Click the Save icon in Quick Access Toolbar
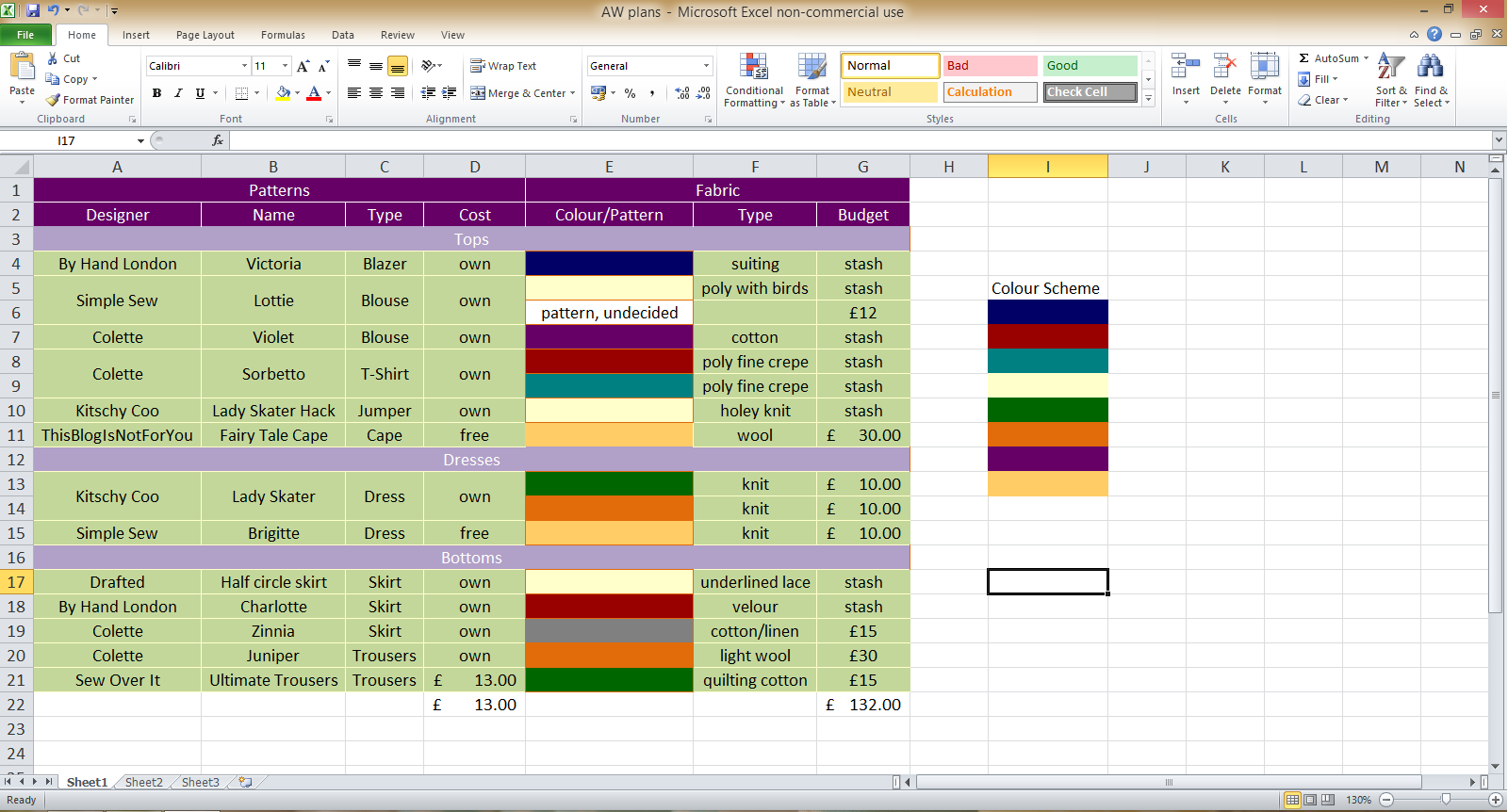Viewport: 1508px width, 812px height. coord(33,10)
